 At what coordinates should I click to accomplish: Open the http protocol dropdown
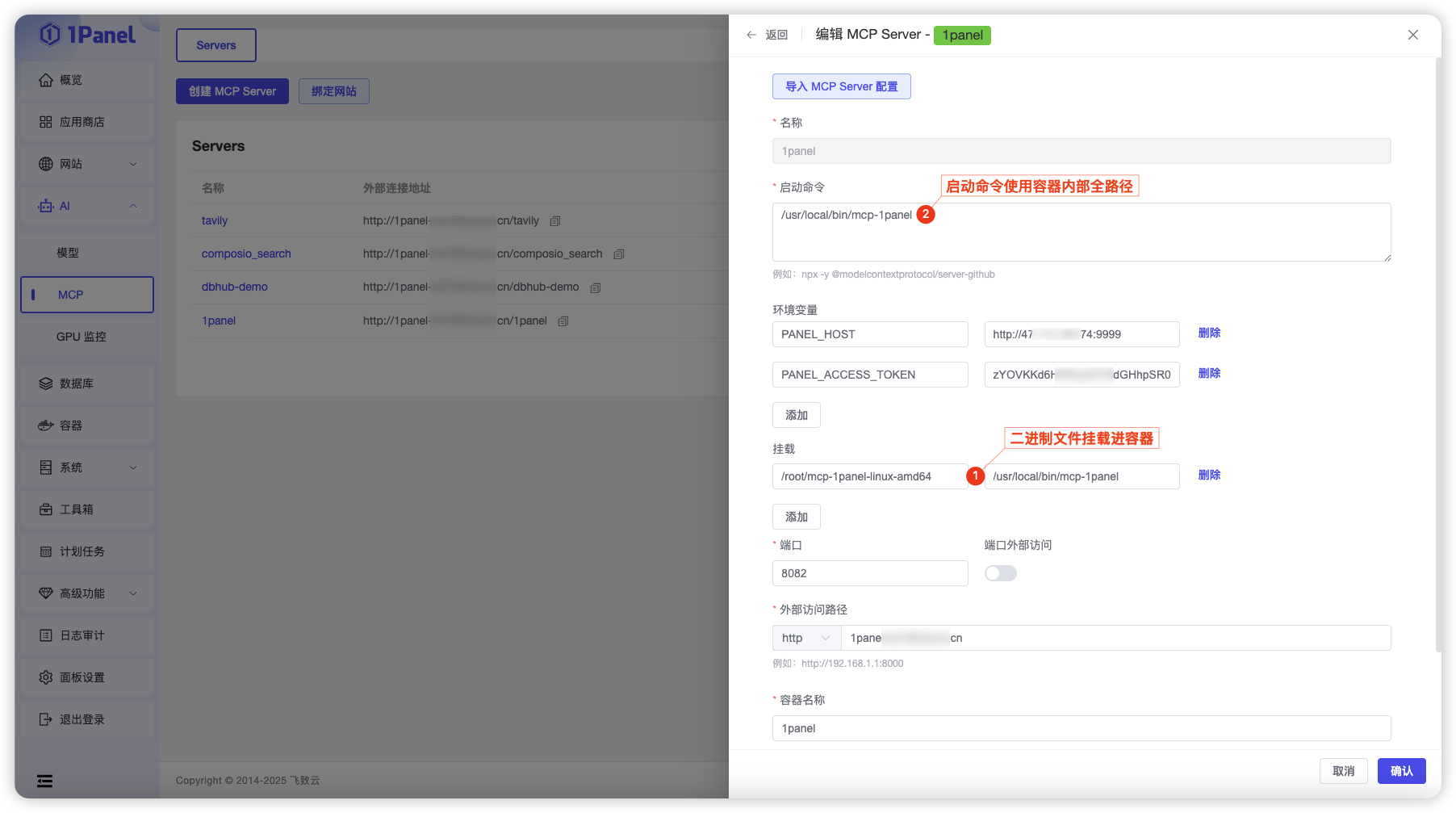point(806,638)
